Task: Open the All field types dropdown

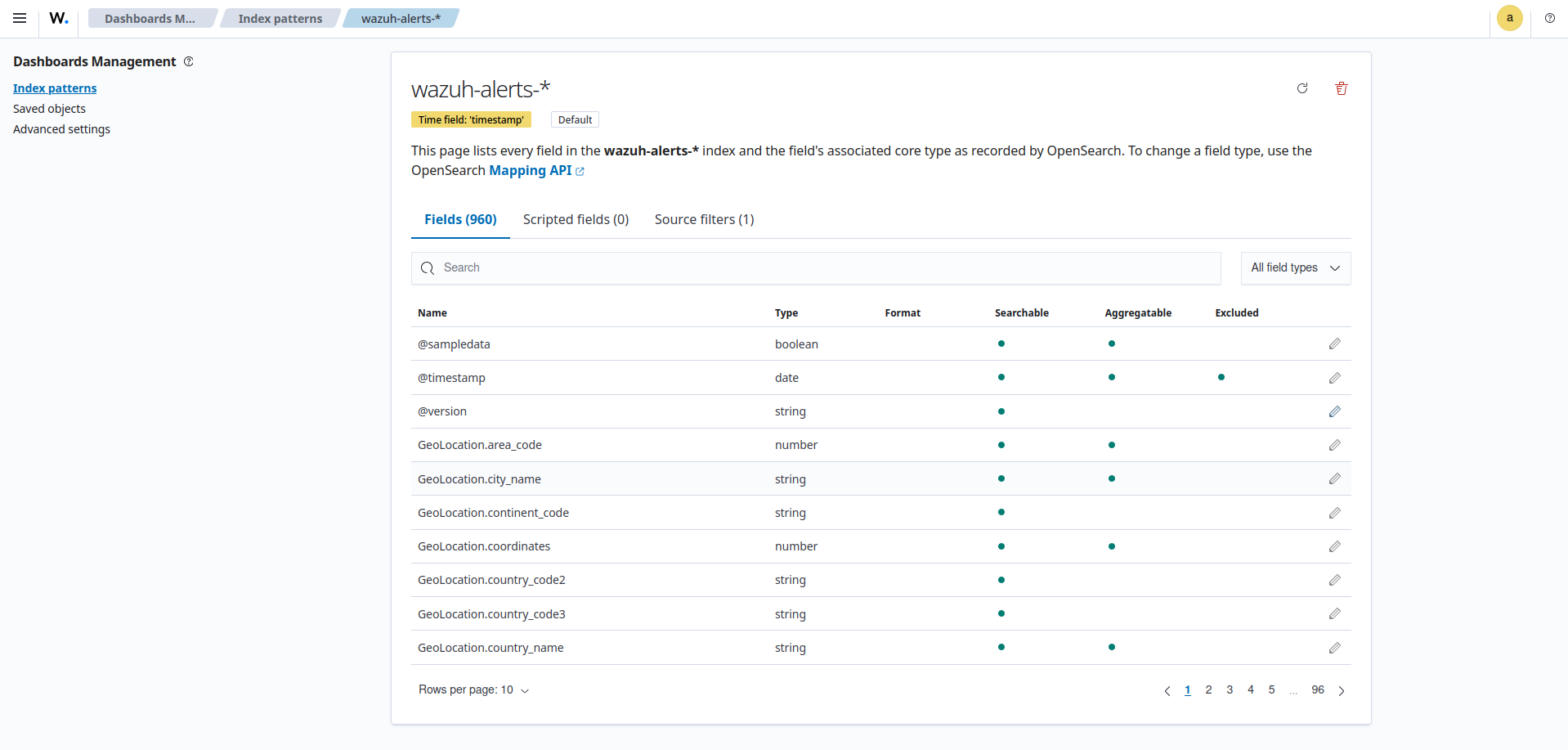Action: (x=1295, y=268)
